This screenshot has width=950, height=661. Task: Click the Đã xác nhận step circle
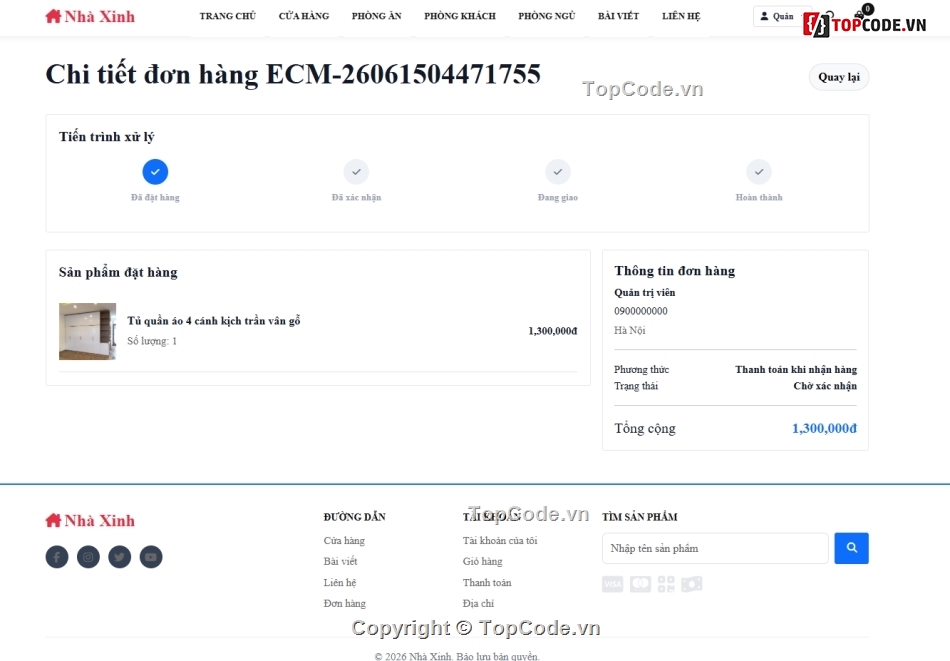click(356, 171)
